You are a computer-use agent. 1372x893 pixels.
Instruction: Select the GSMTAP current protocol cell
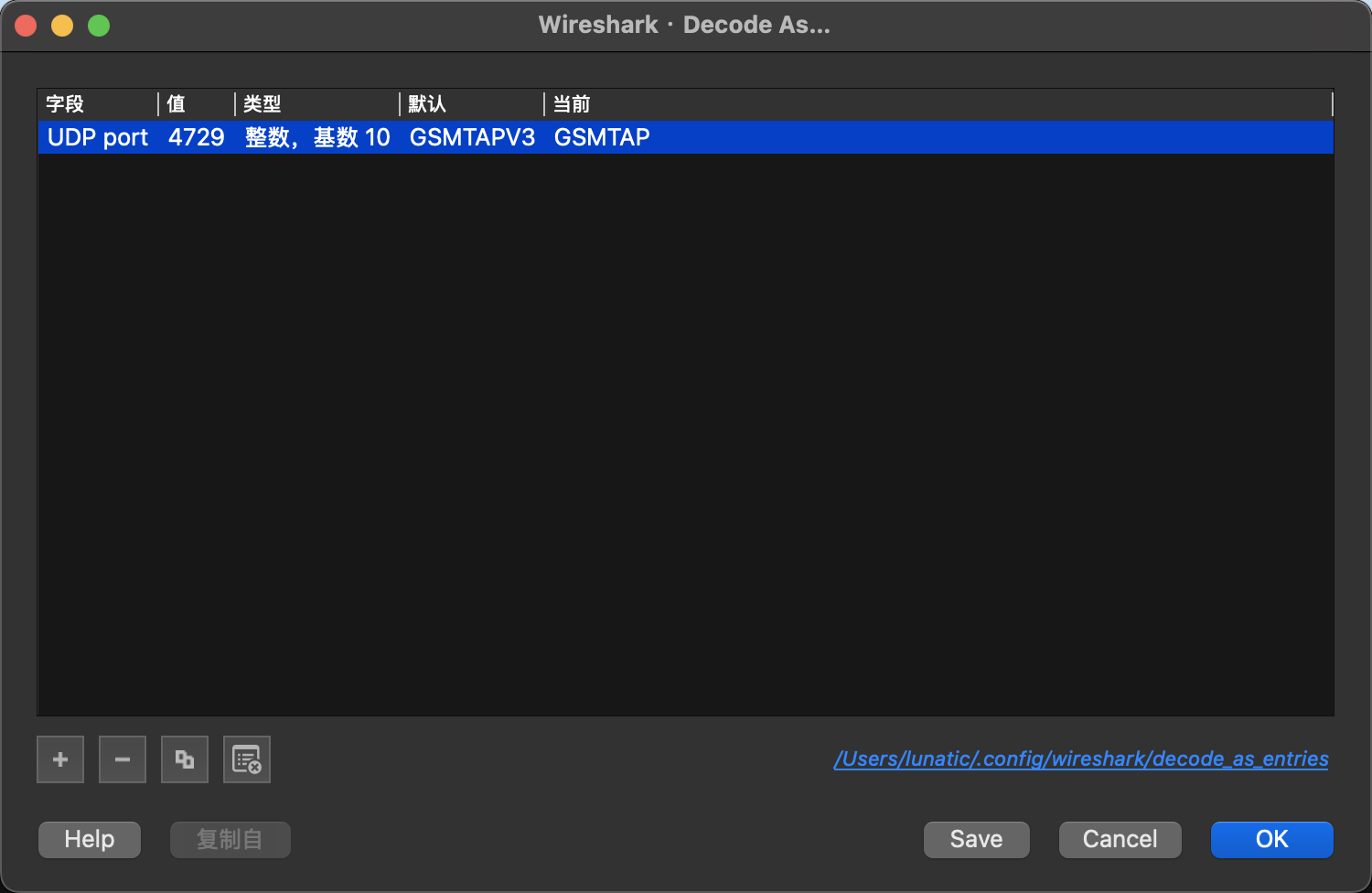(938, 137)
